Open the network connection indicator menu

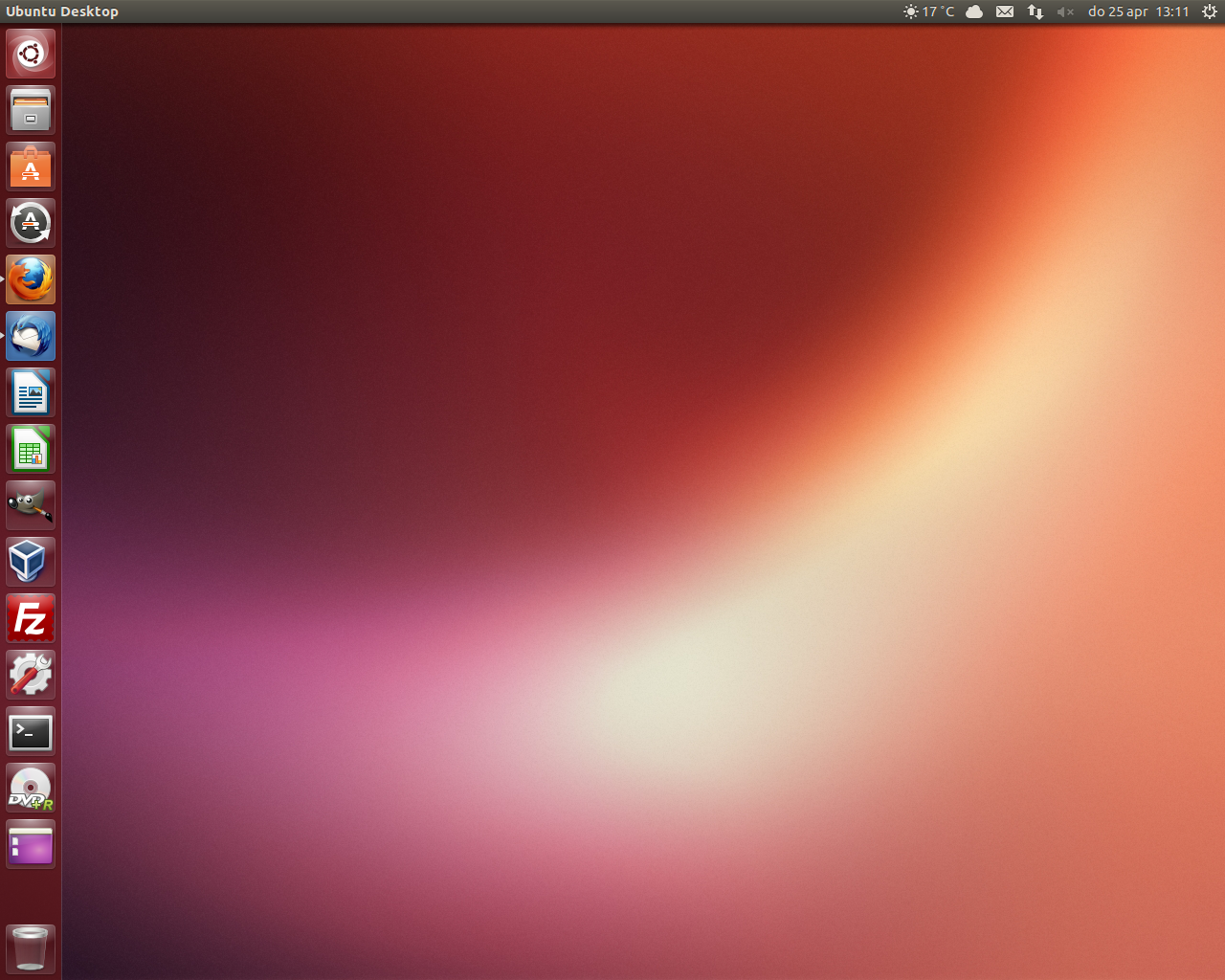pos(1035,11)
